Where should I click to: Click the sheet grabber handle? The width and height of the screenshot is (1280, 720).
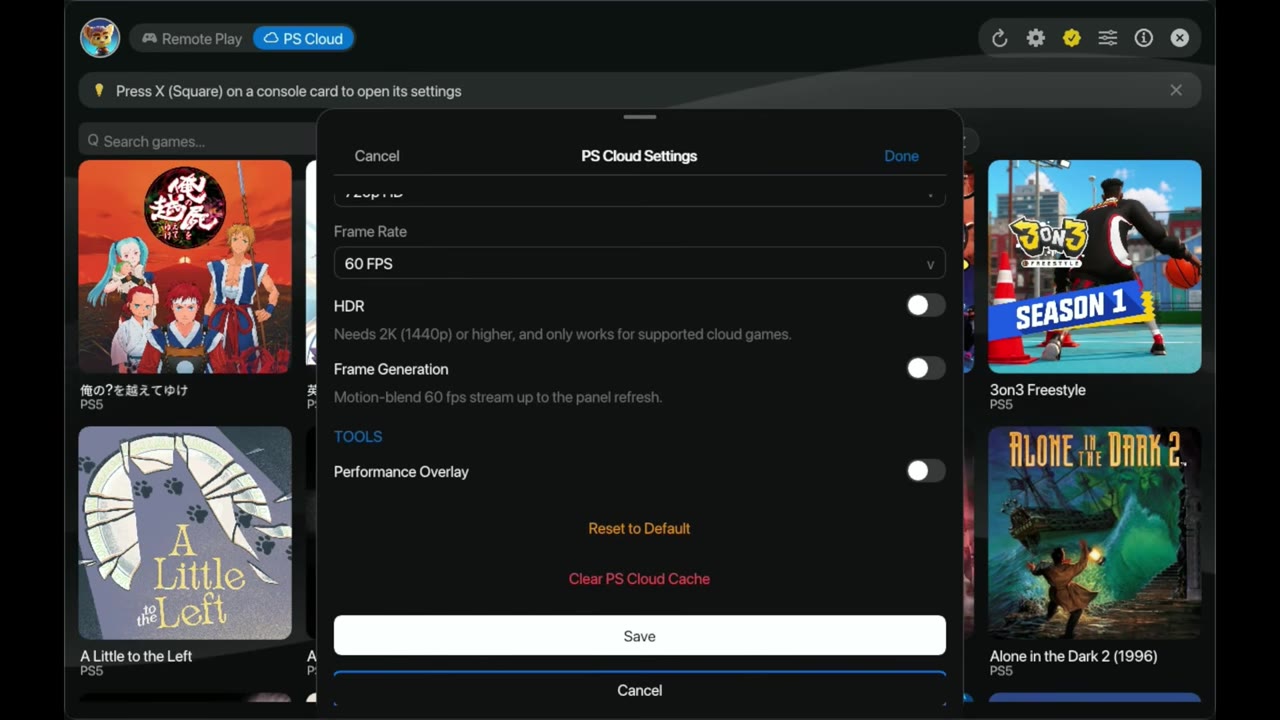tap(640, 117)
